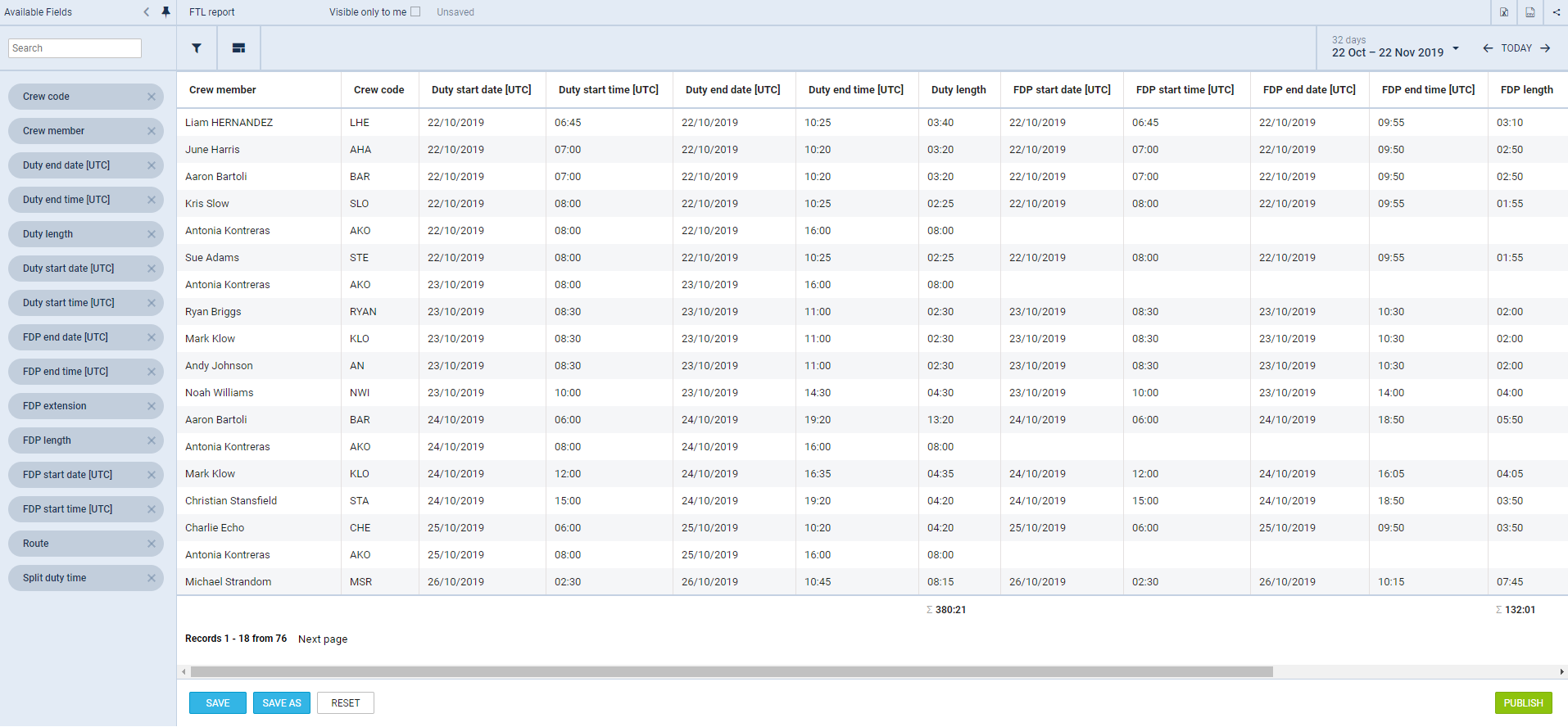Click right arrow of horizontal scrollbar
The height and width of the screenshot is (727, 1568).
click(x=1562, y=672)
